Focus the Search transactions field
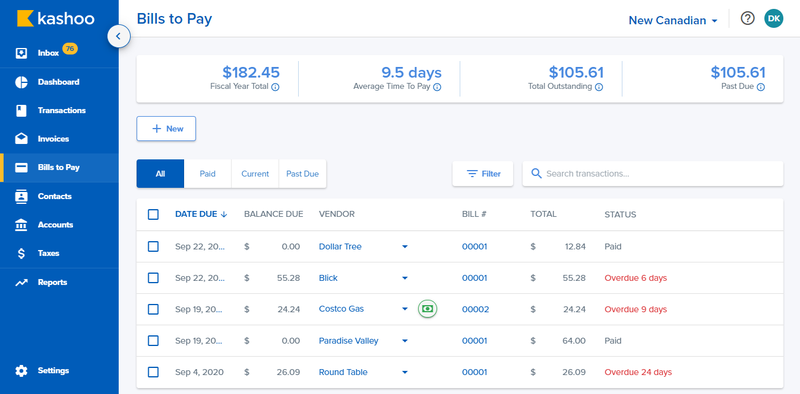Image resolution: width=800 pixels, height=394 pixels. click(x=653, y=174)
